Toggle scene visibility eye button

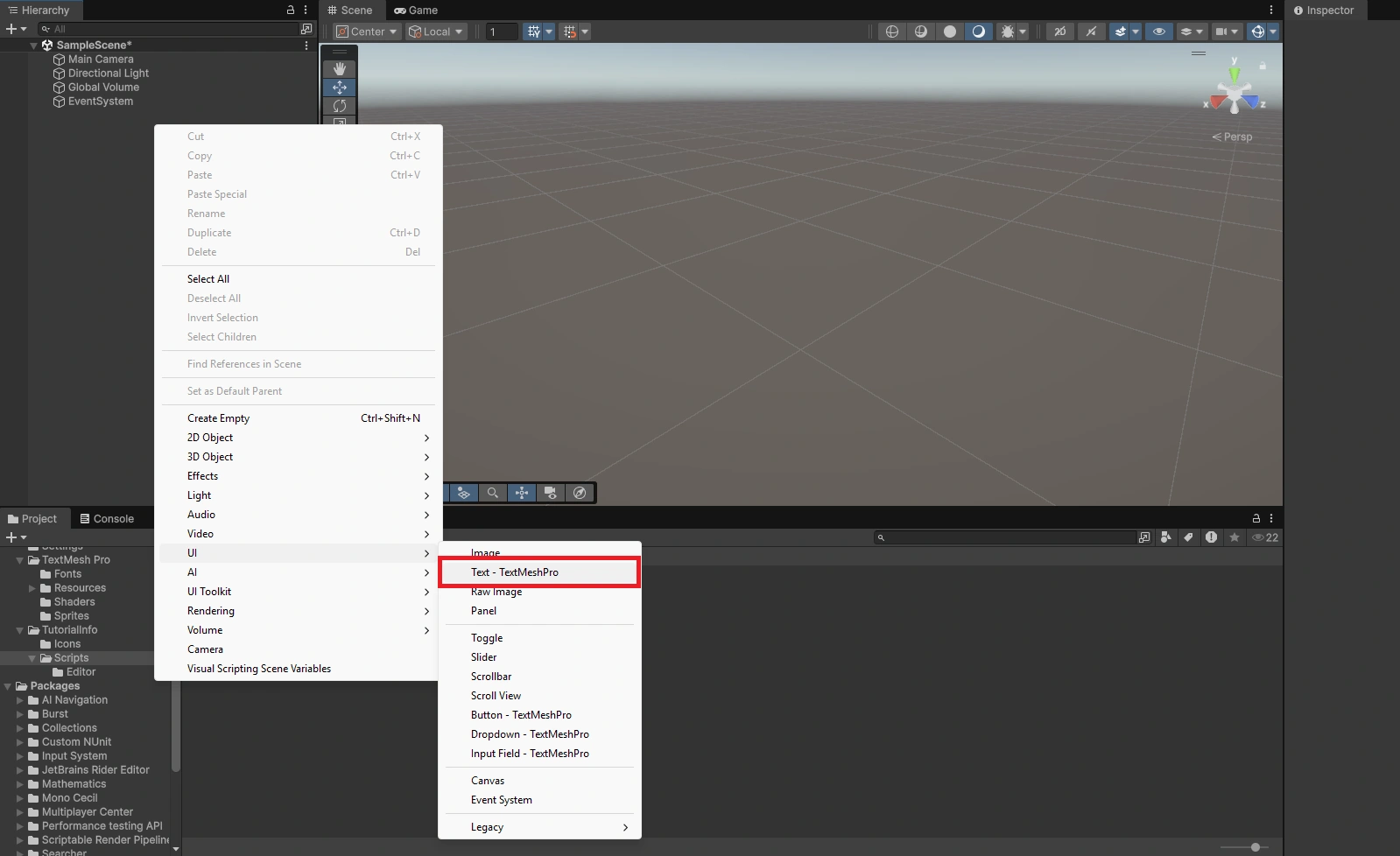click(x=1159, y=32)
